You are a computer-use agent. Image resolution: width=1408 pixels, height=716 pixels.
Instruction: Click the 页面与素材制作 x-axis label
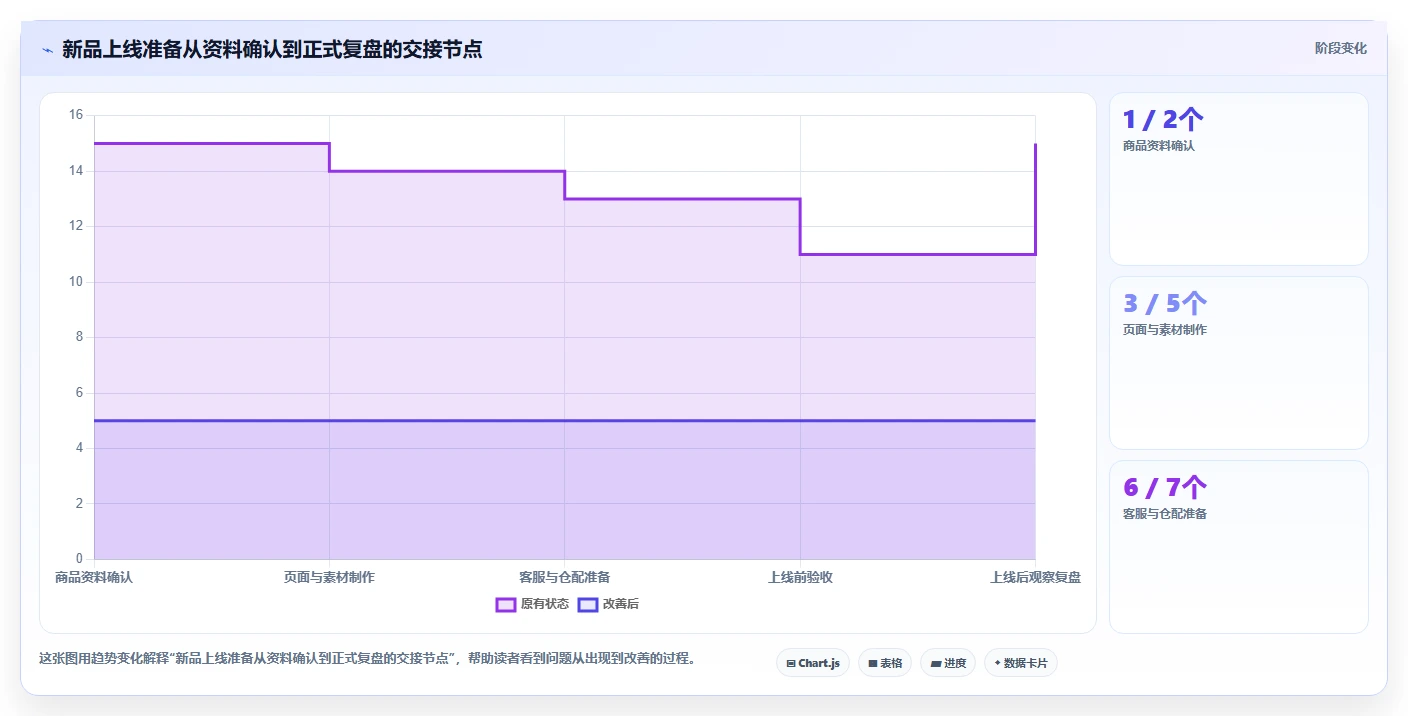[329, 577]
